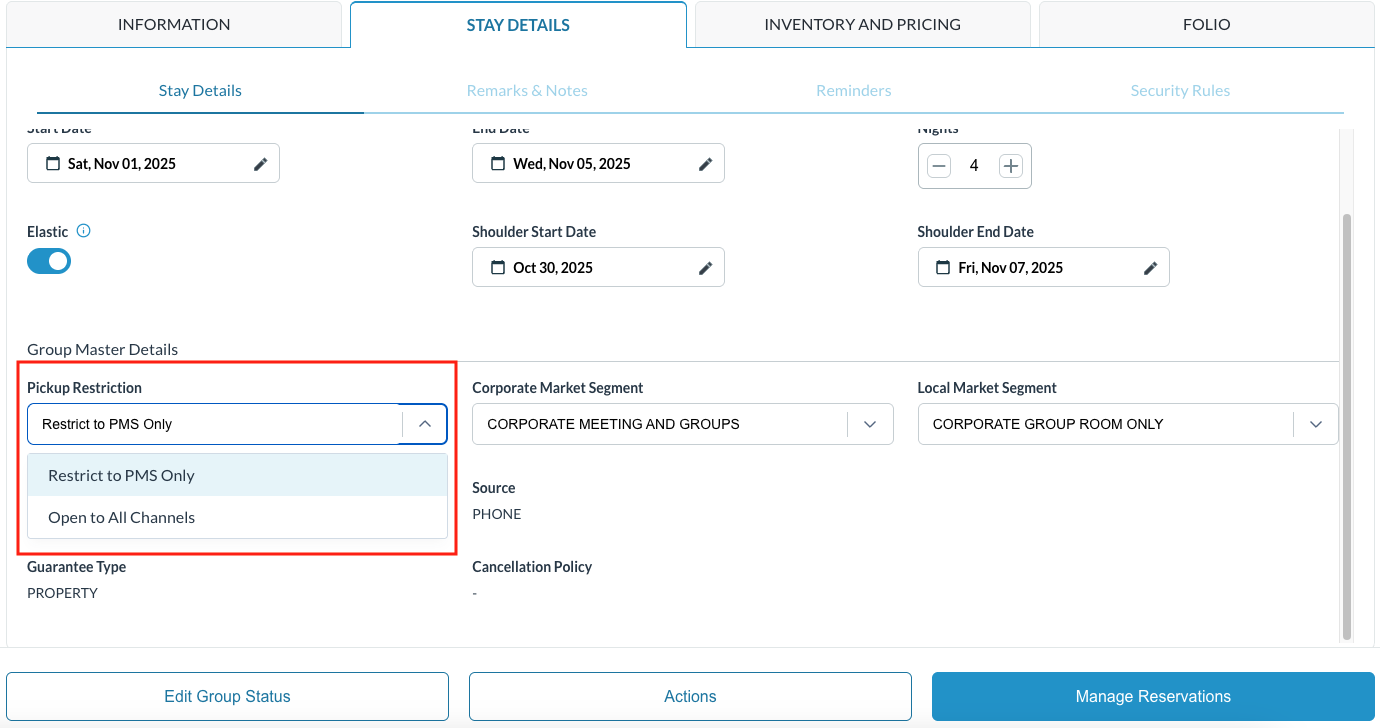The image size is (1380, 728).
Task: Open the Local Market Segment dropdown
Action: (x=1315, y=424)
